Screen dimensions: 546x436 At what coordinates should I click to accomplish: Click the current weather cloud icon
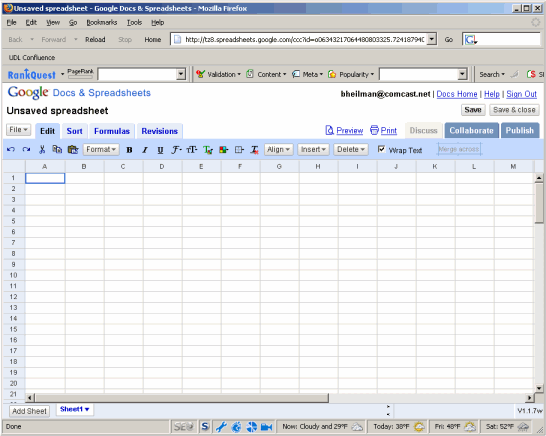click(357, 426)
